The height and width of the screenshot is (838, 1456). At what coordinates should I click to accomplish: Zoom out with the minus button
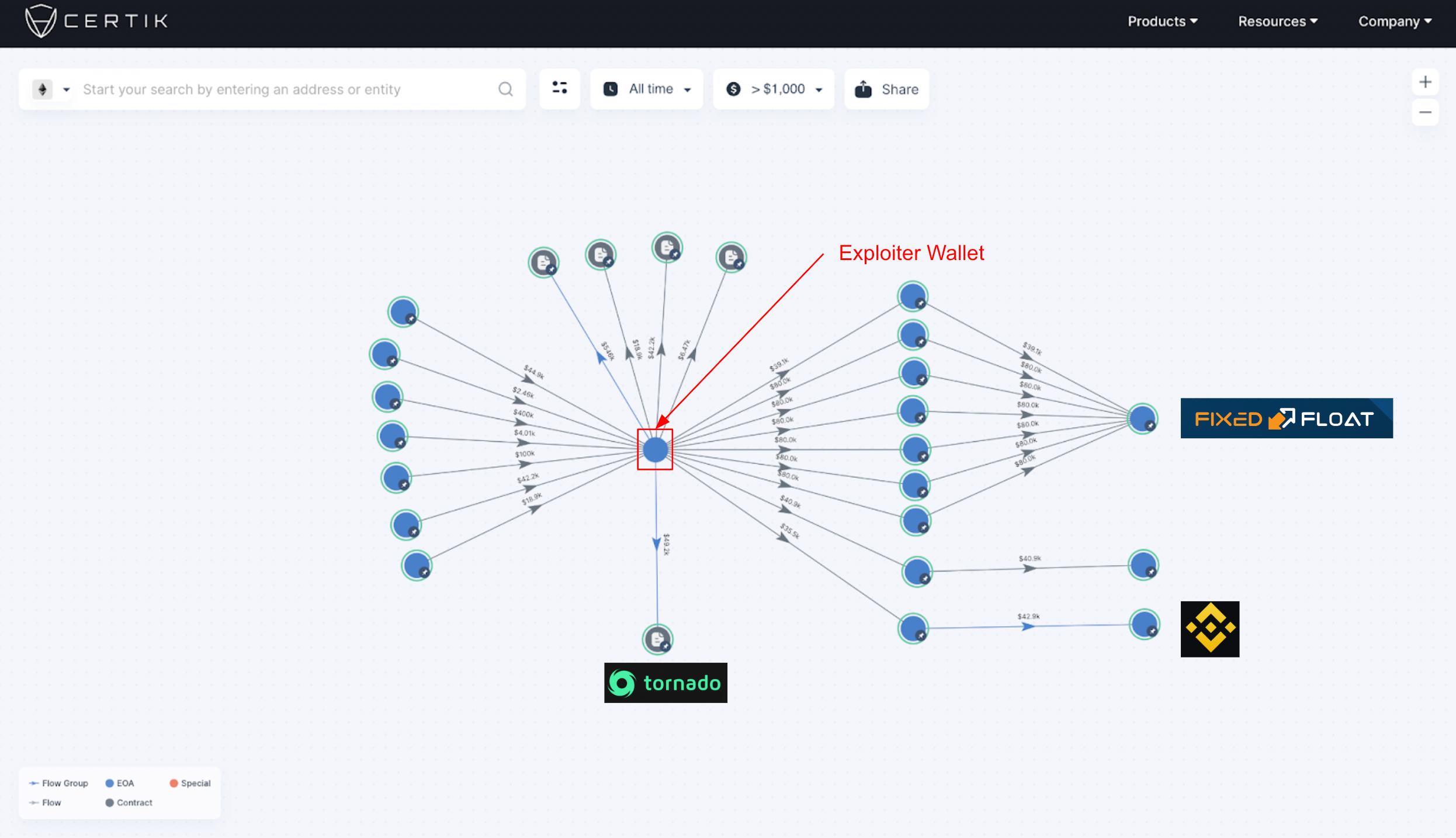tap(1424, 112)
